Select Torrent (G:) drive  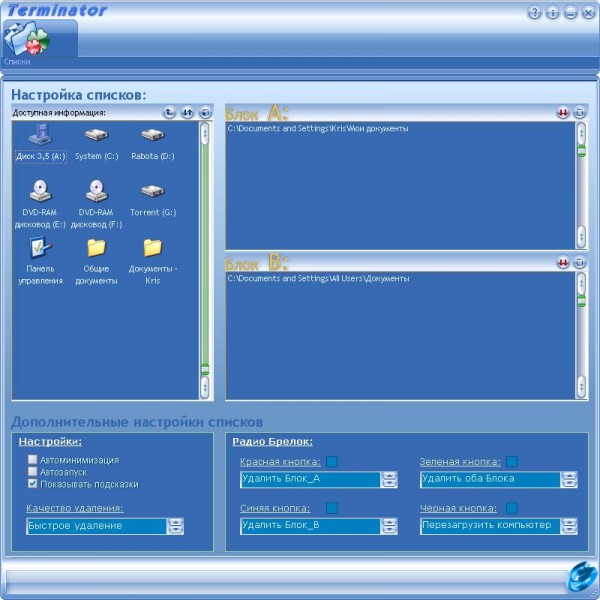153,200
